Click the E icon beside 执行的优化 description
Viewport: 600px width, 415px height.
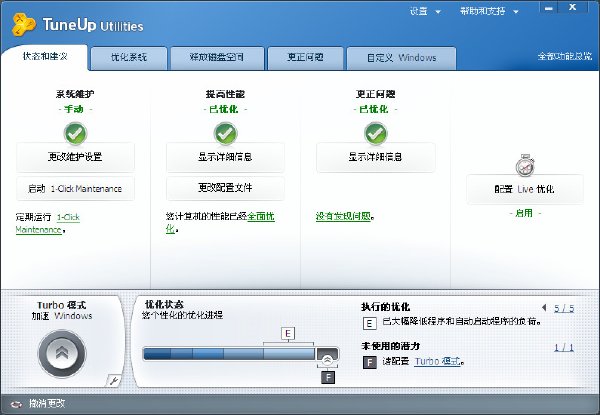tap(369, 324)
